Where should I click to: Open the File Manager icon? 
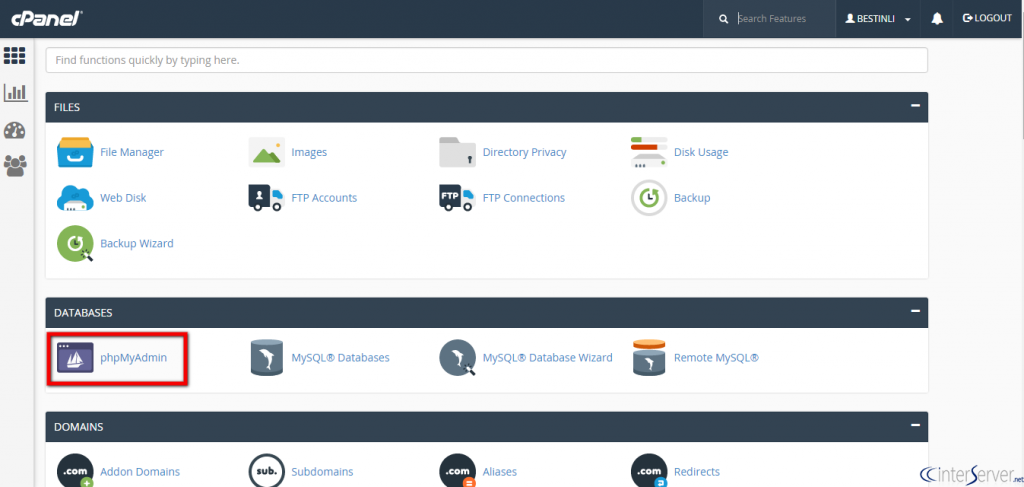point(75,152)
